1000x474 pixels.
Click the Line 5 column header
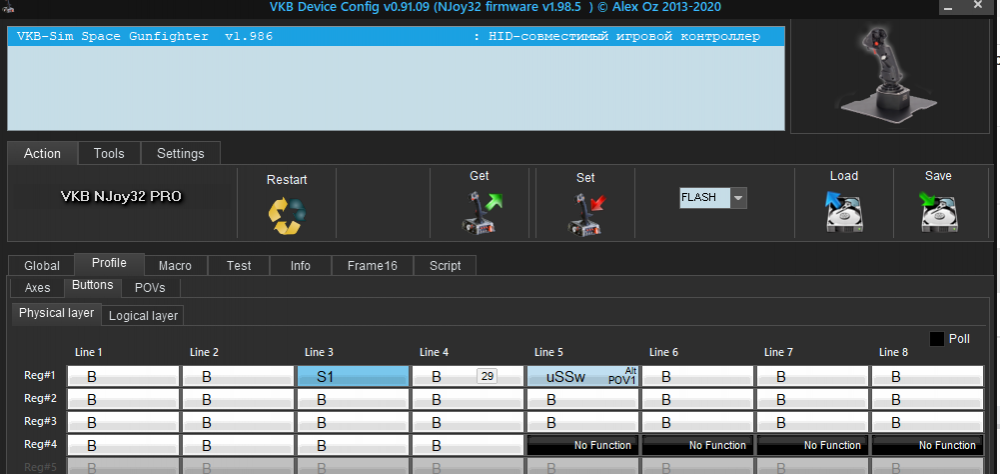[548, 352]
